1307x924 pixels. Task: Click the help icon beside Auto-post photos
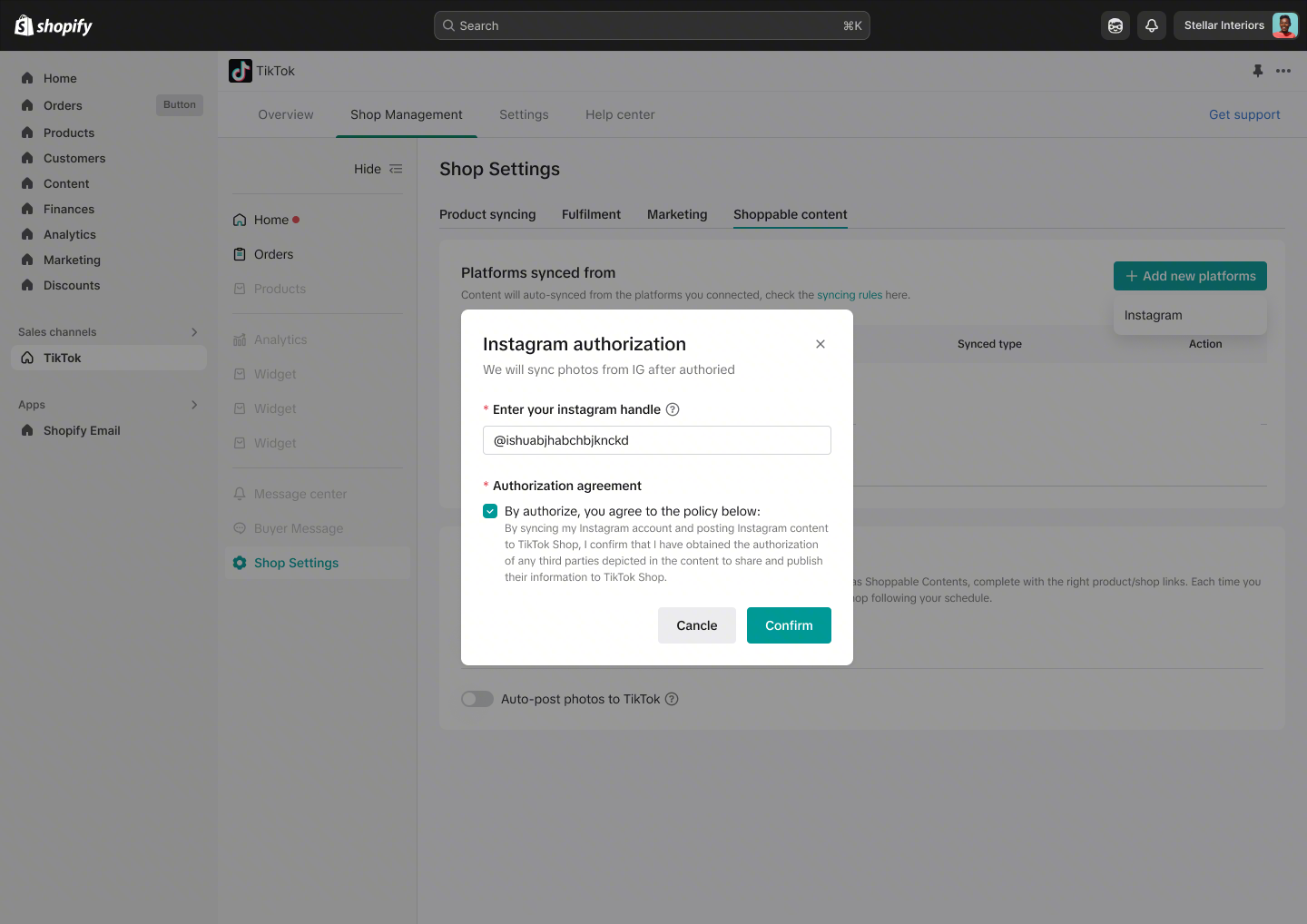click(x=672, y=699)
